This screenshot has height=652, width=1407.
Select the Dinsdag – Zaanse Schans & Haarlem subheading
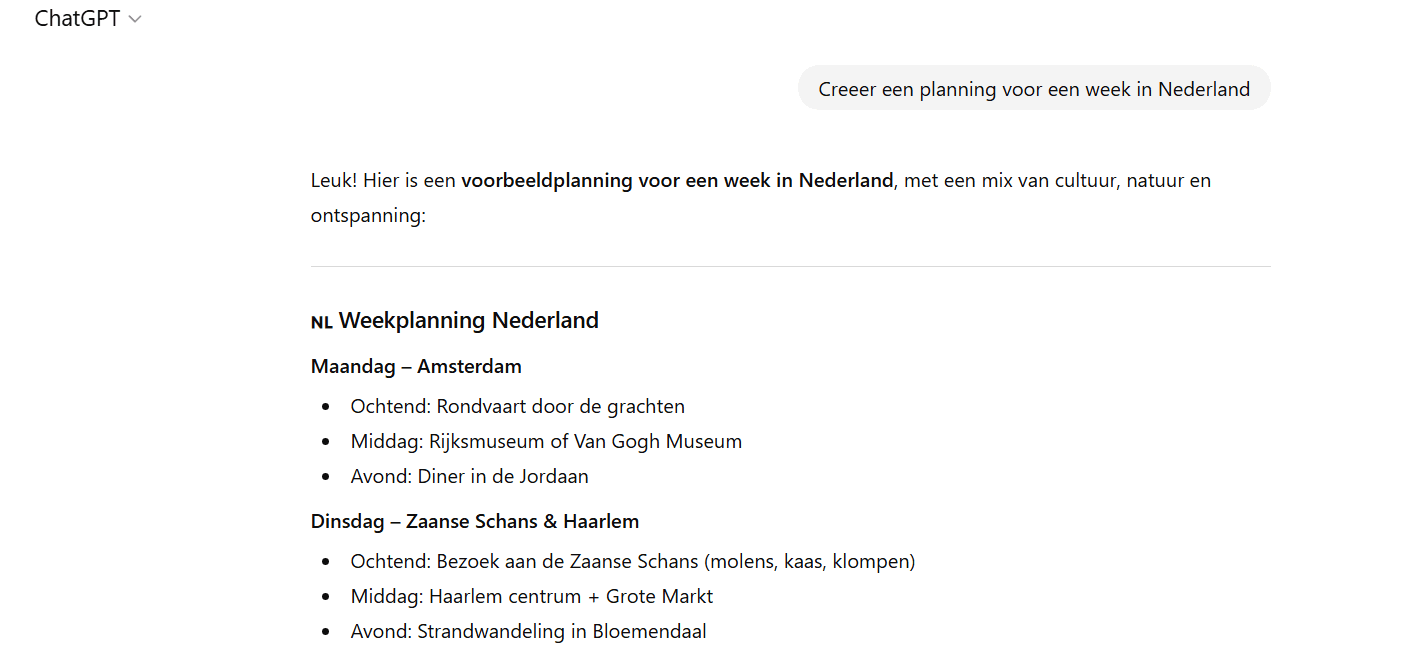click(475, 521)
